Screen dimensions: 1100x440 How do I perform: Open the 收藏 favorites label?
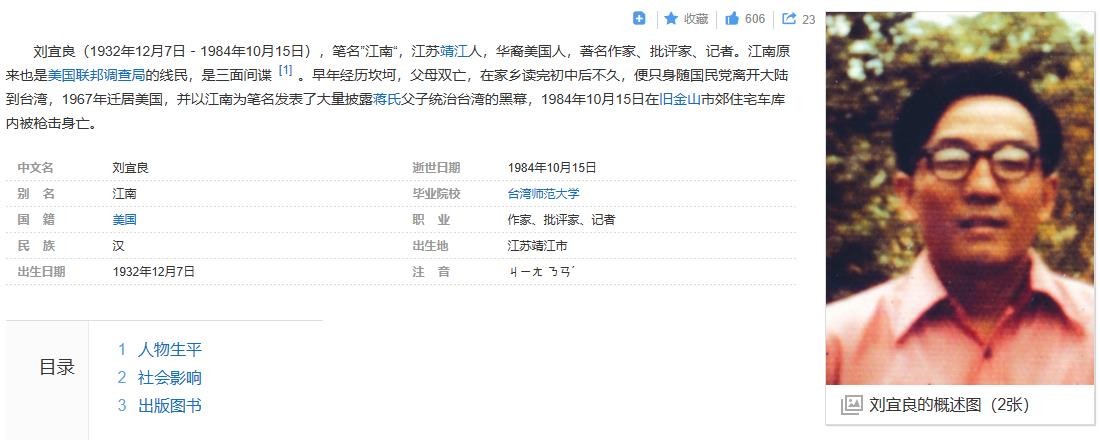click(696, 18)
